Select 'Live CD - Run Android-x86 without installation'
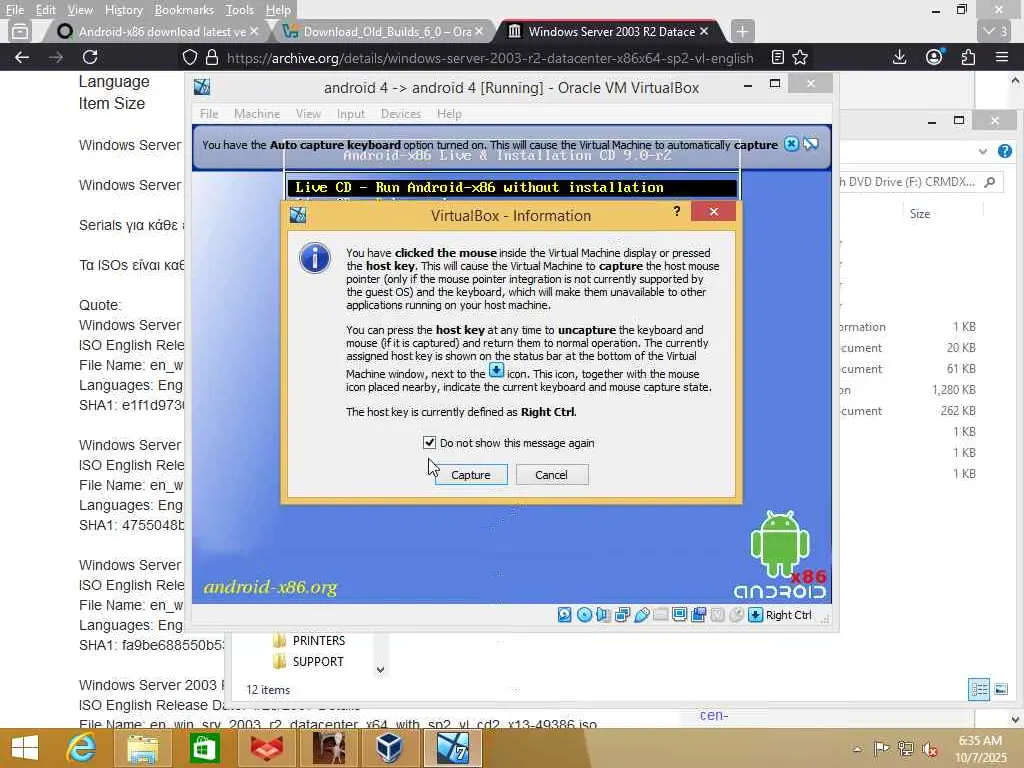The image size is (1024, 768). click(x=511, y=187)
